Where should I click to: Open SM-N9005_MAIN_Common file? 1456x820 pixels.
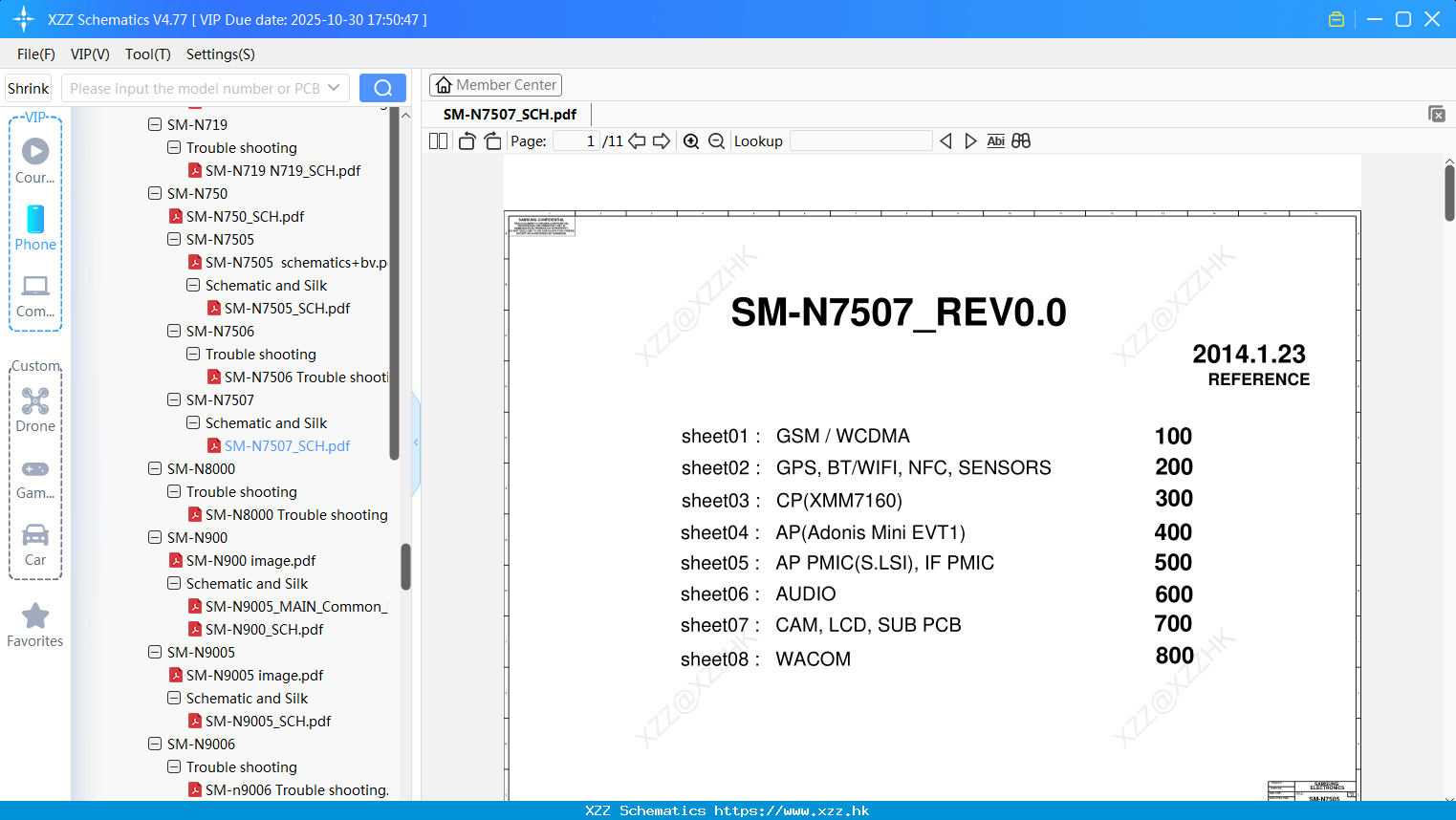pyautogui.click(x=287, y=606)
